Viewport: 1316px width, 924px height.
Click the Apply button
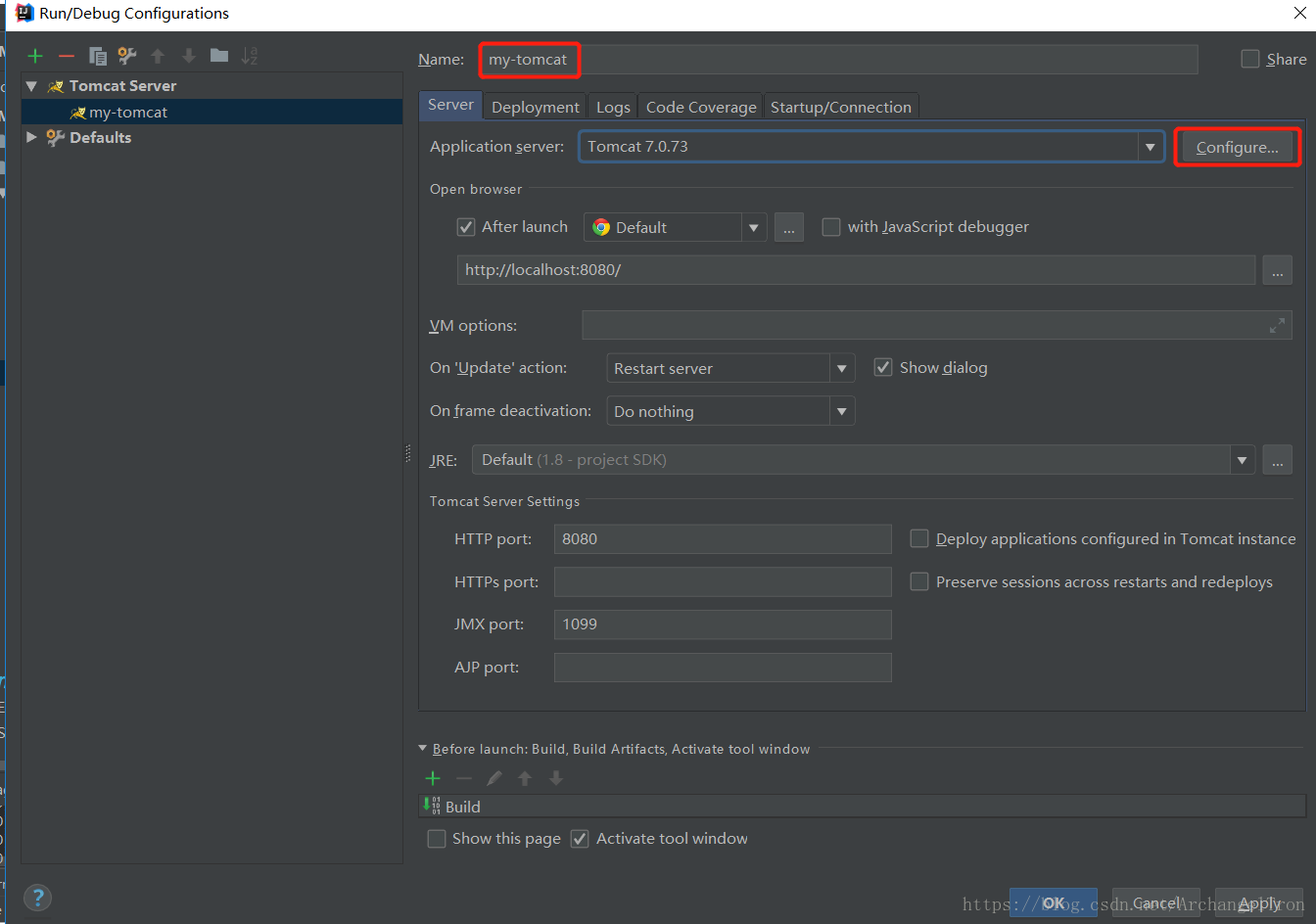(x=1259, y=902)
